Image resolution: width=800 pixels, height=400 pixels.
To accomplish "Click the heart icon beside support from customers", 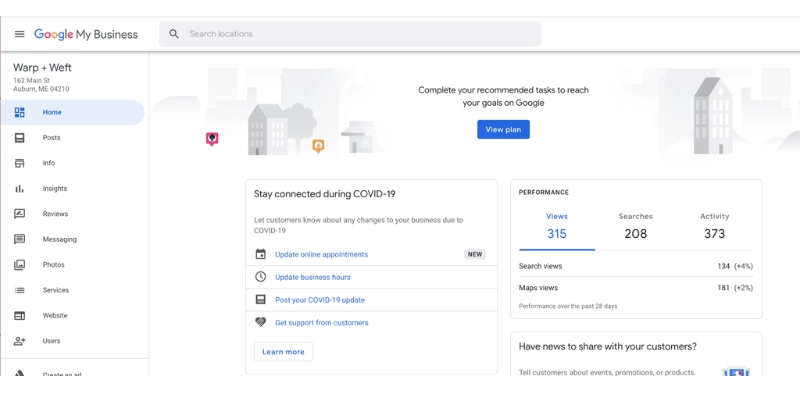I will coord(261,322).
